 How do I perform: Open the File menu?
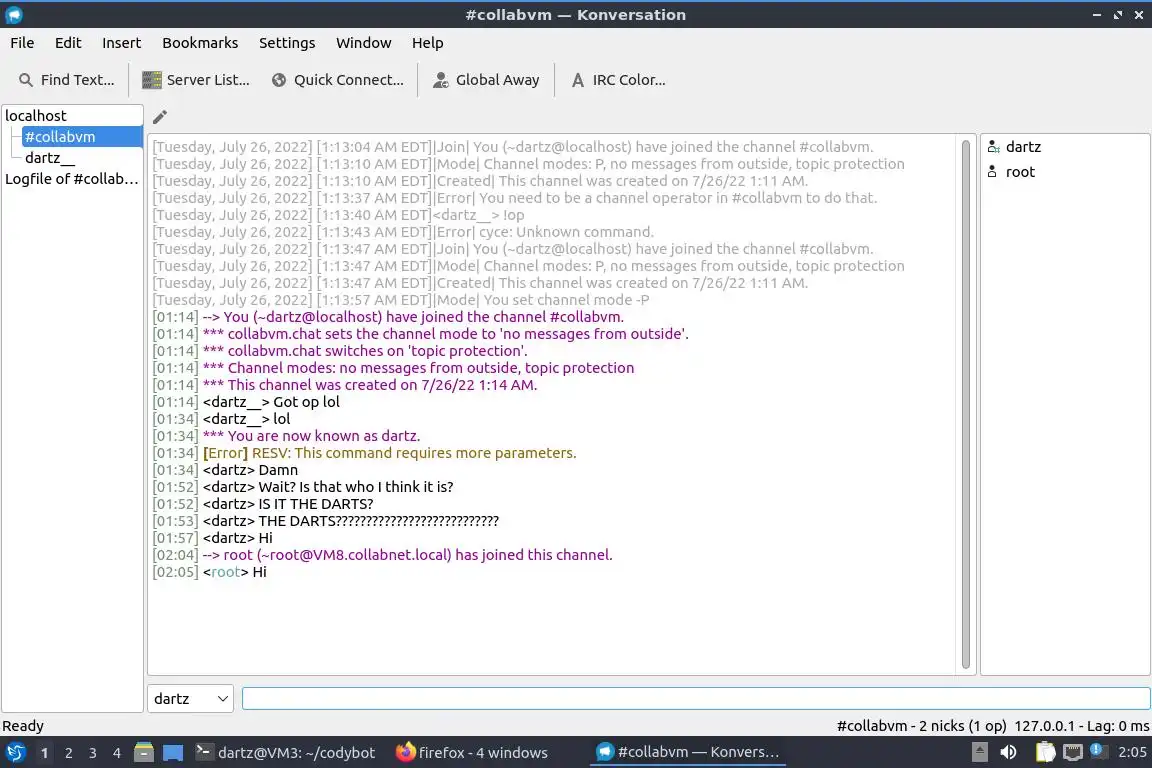point(22,43)
